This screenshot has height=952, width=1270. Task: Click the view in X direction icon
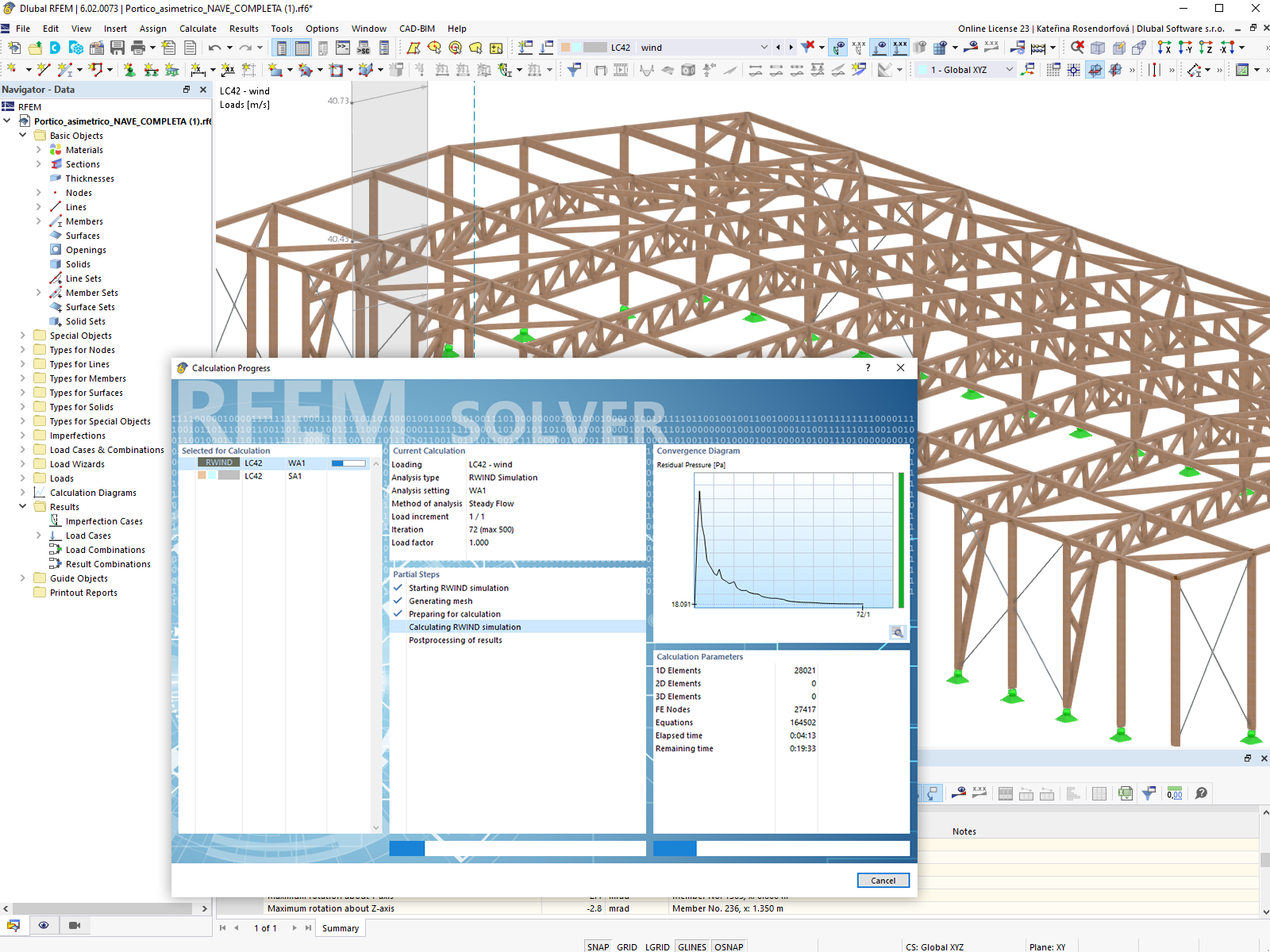(1164, 48)
